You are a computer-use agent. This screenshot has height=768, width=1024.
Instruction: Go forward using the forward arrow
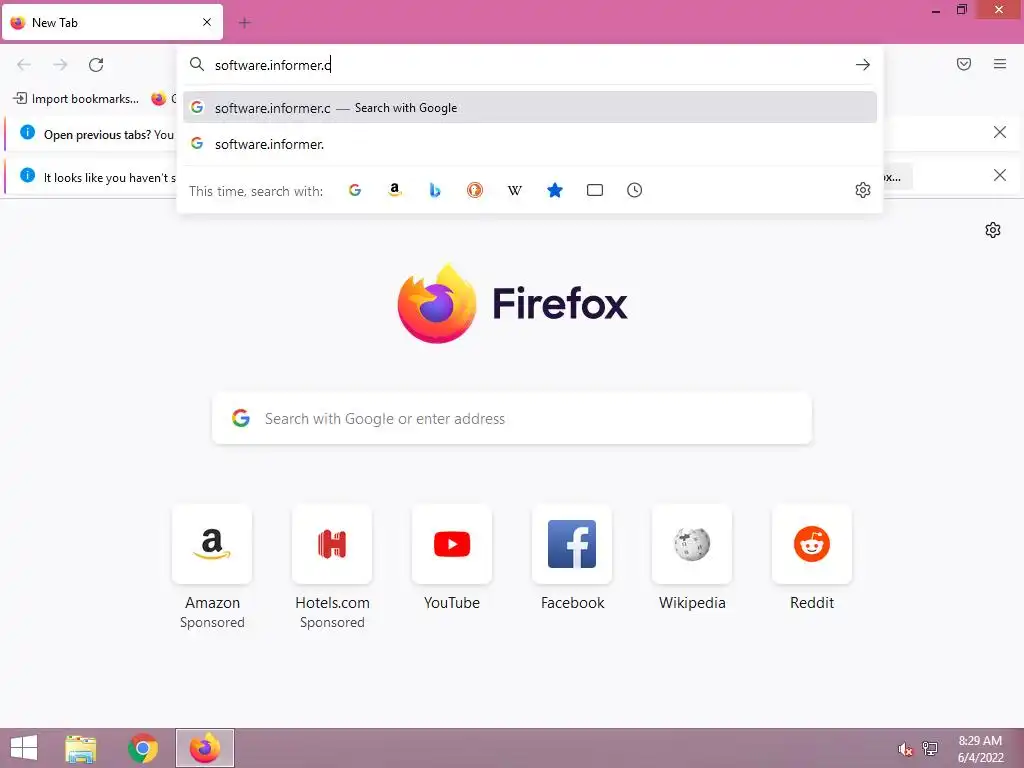coord(60,65)
